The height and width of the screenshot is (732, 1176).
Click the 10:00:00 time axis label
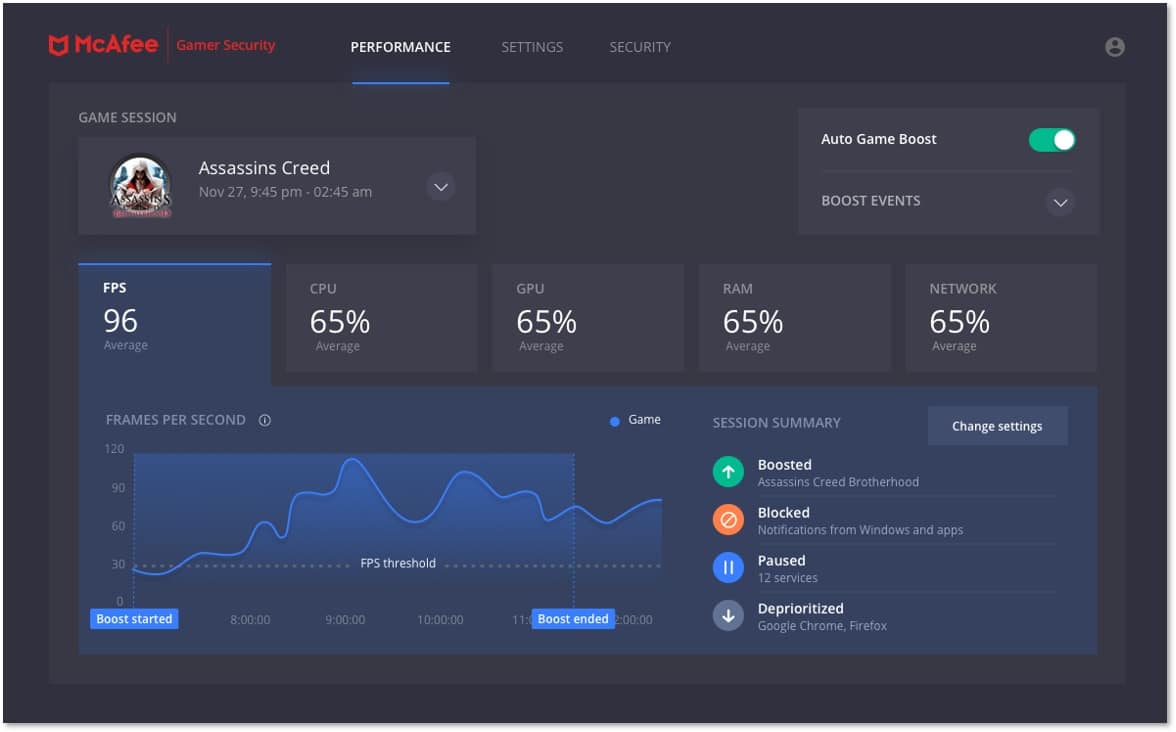[x=440, y=620]
